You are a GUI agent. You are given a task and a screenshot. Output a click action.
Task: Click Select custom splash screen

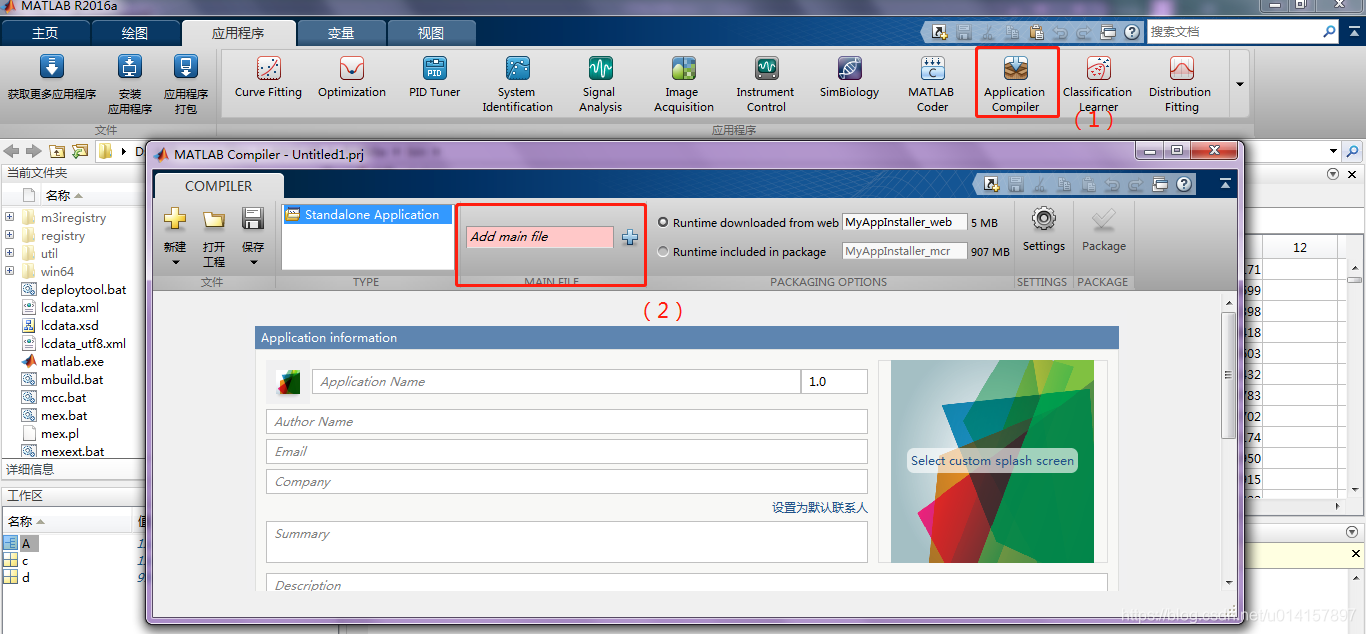[x=992, y=461]
